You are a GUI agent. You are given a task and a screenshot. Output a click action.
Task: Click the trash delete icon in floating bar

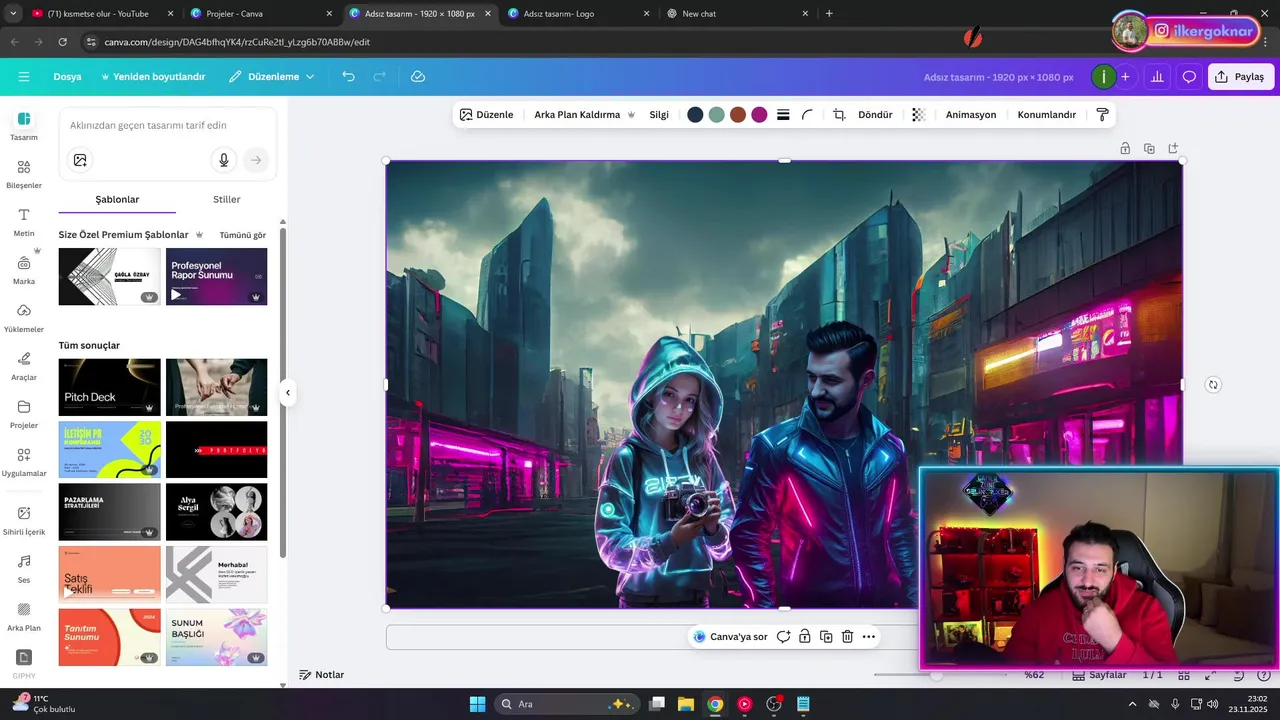[847, 637]
